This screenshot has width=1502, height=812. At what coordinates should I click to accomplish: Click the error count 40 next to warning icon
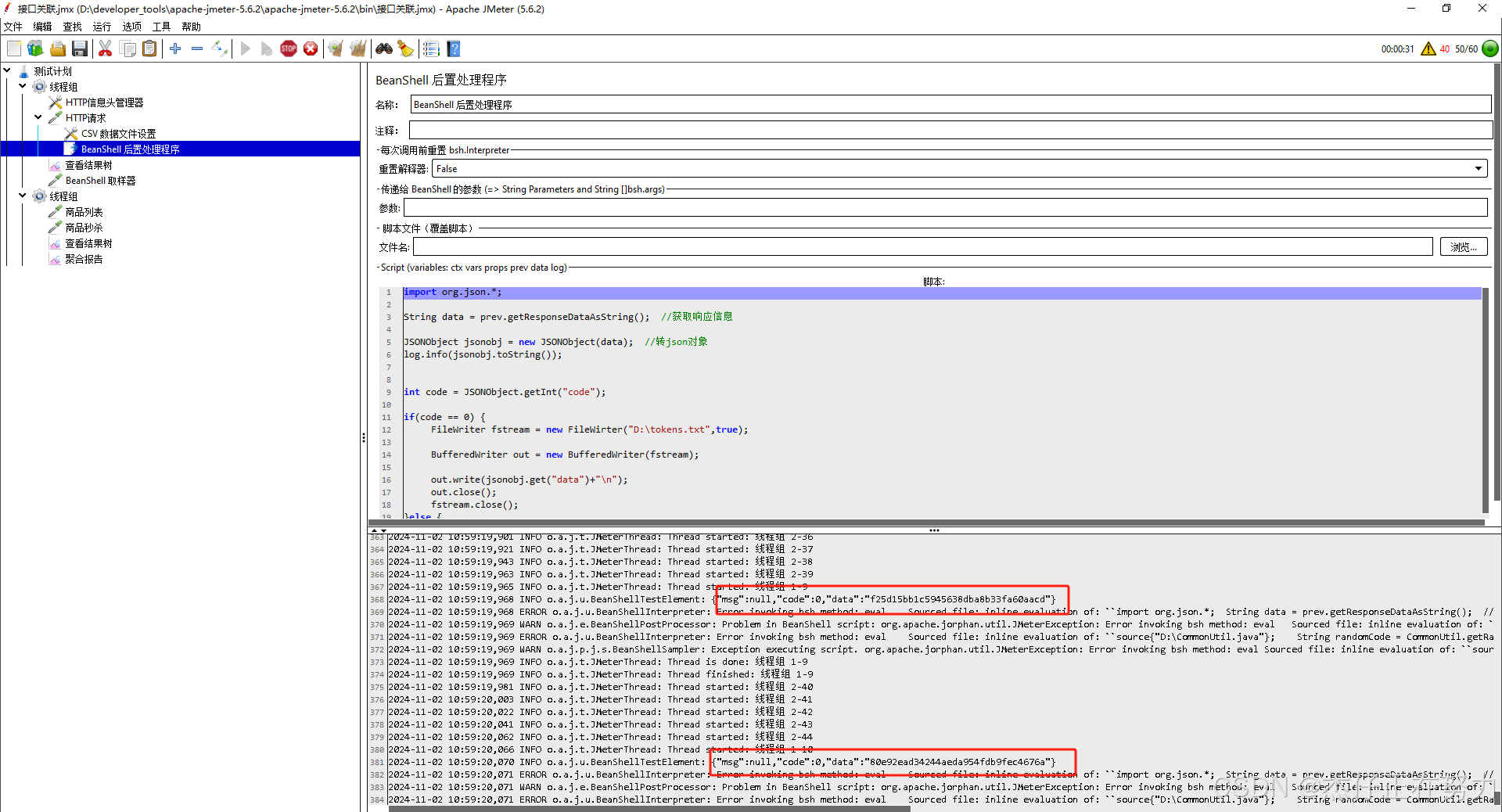(1444, 49)
